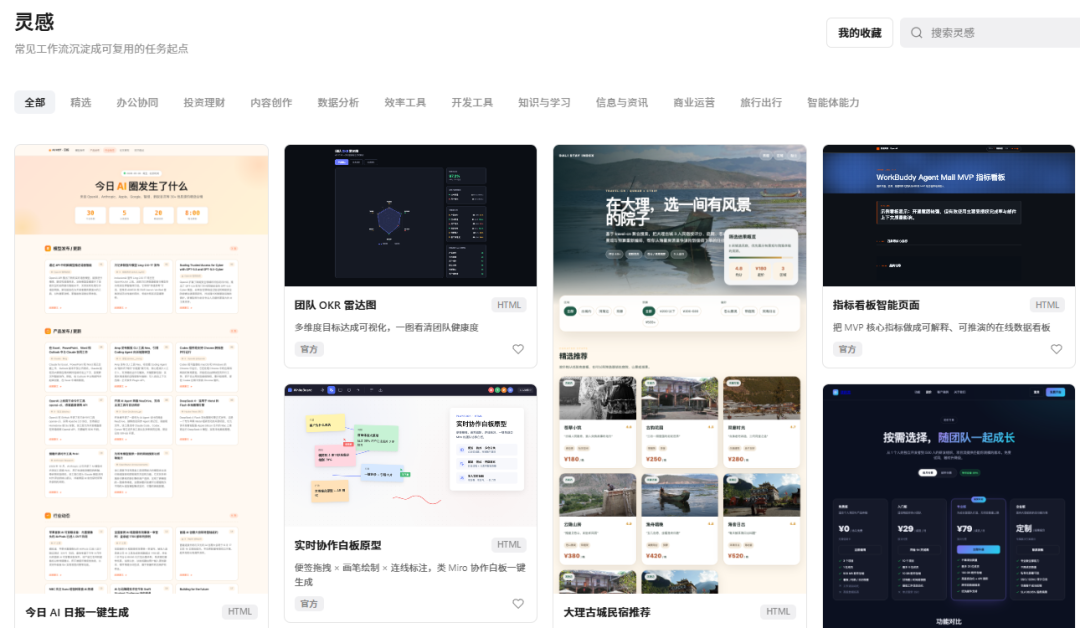The height and width of the screenshot is (628, 1080).
Task: Open the 按需选择 pricing page thumbnail
Action: click(948, 506)
